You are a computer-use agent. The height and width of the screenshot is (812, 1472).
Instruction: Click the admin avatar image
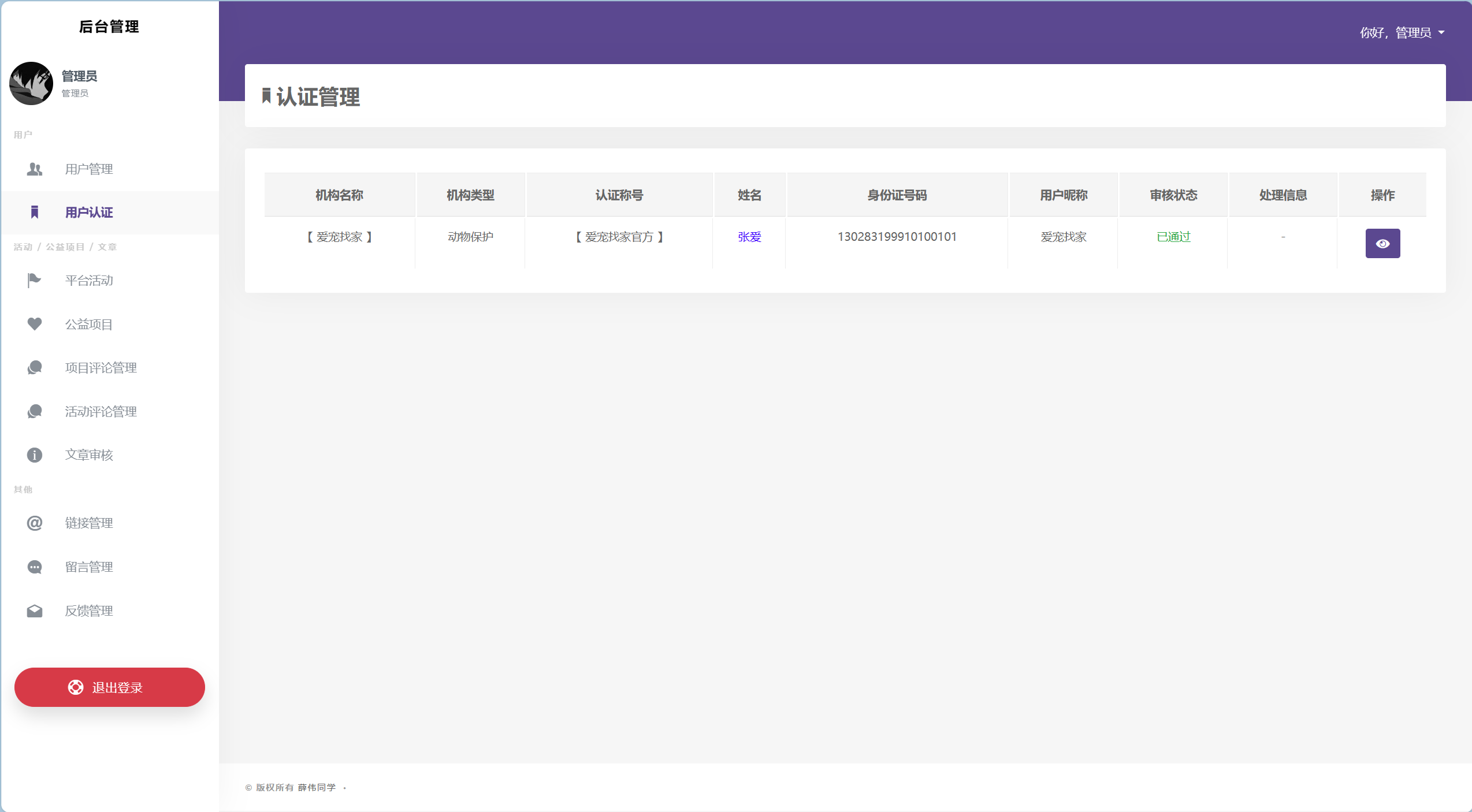pos(31,84)
